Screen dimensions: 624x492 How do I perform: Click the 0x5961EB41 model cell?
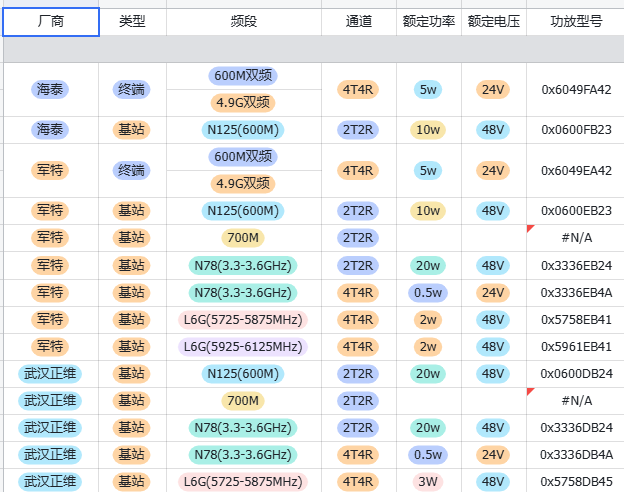576,347
